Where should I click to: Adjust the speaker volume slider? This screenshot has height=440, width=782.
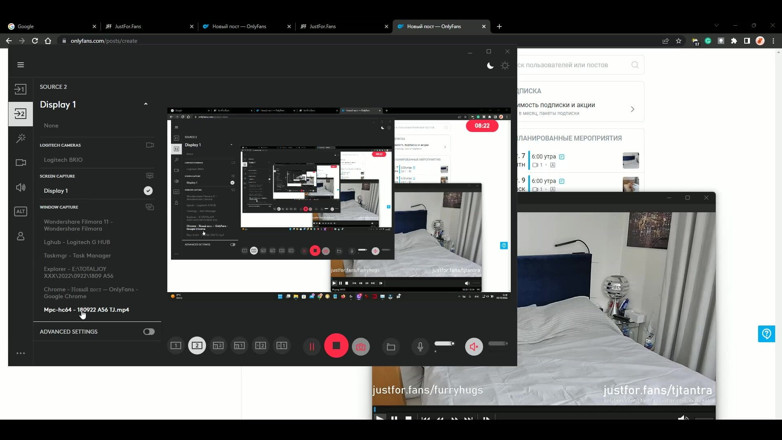tap(498, 343)
